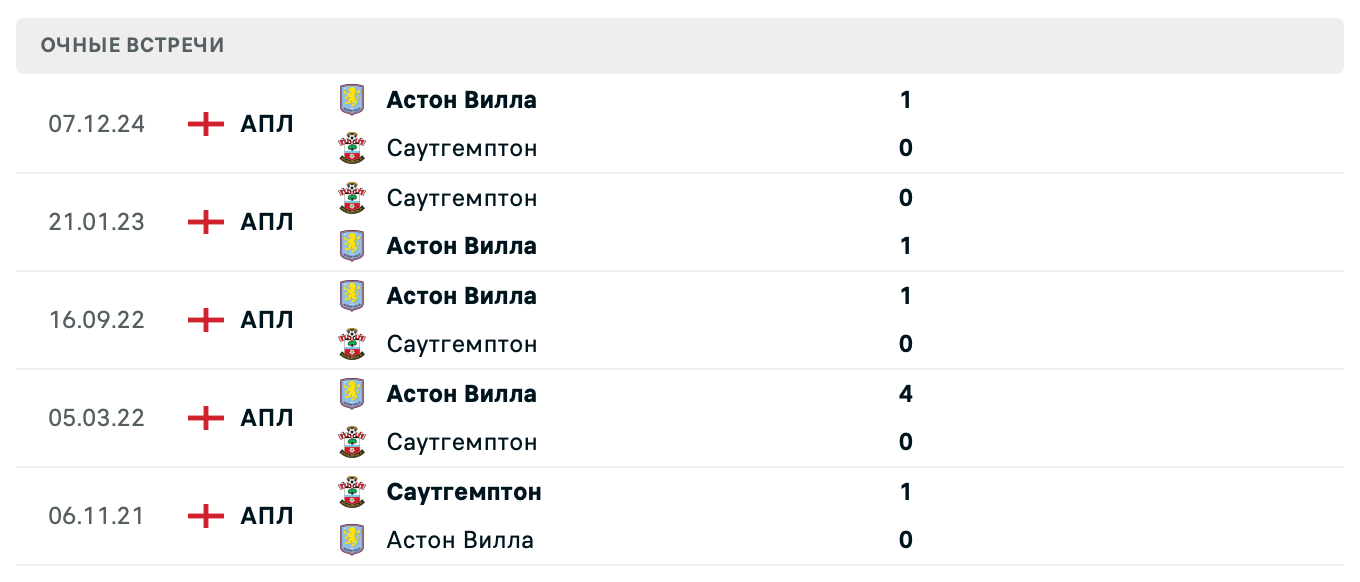Click Aston Villa crest in 06.11.21 match
Screen dimensions: 1360x582
[x=352, y=540]
